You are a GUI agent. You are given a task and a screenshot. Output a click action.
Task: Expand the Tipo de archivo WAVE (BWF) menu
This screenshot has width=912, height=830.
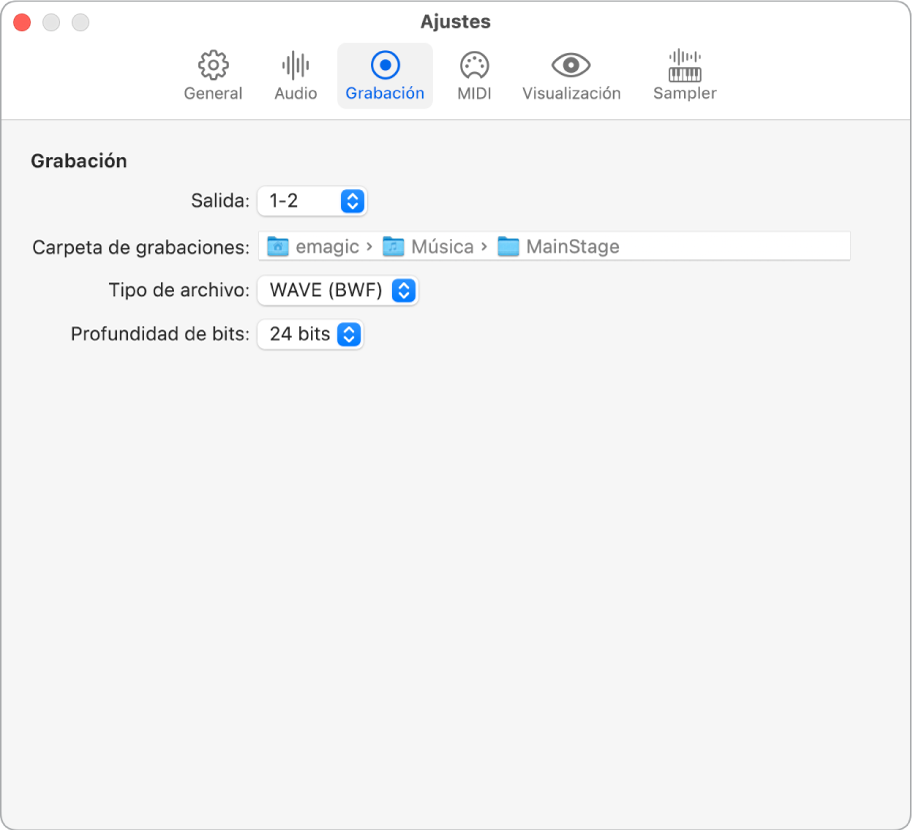coord(337,291)
